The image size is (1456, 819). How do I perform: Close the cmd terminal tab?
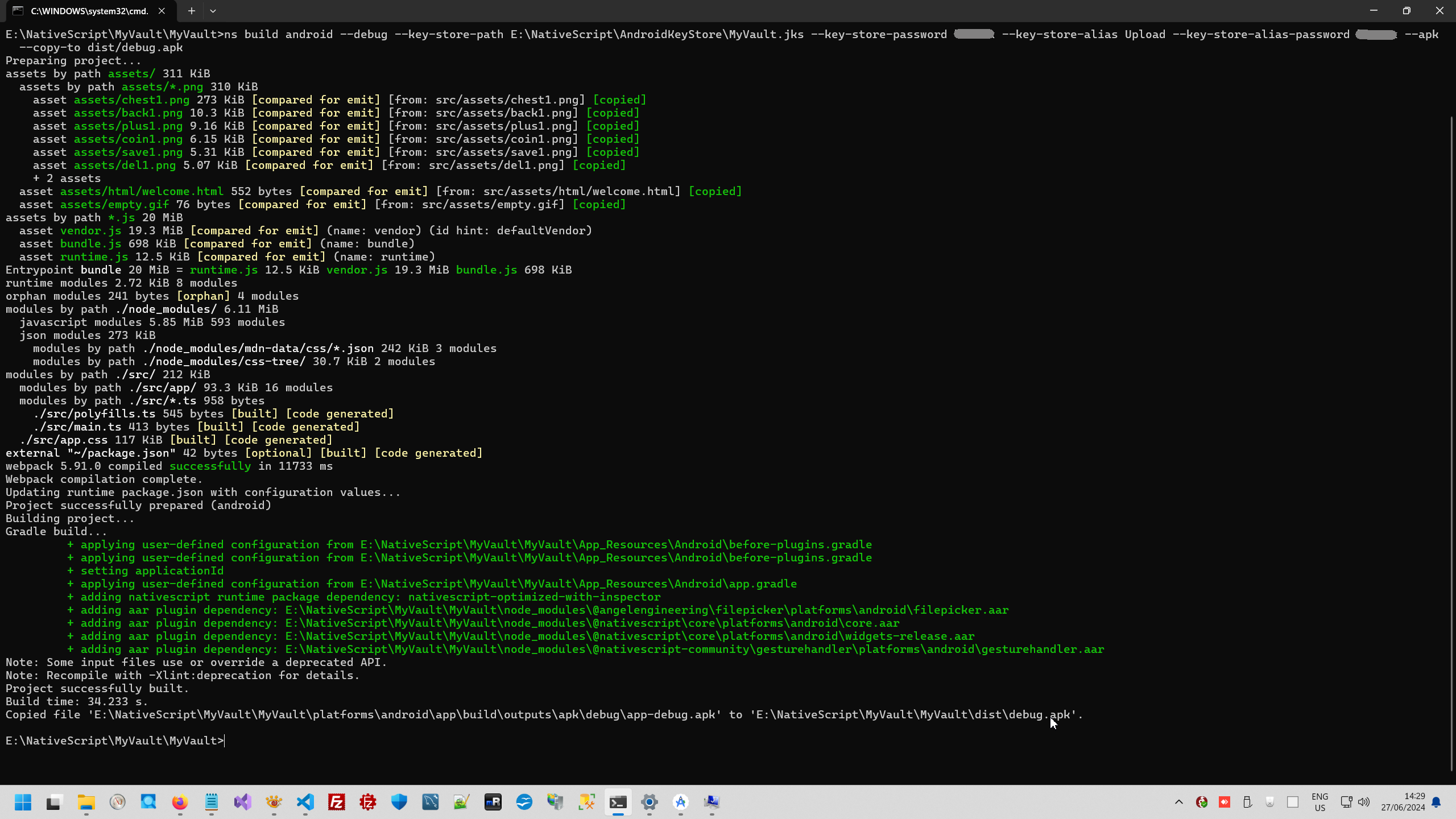[x=162, y=11]
